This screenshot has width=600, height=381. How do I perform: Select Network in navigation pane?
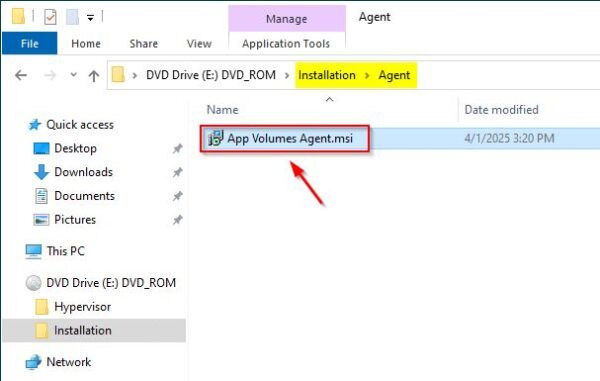[x=68, y=361]
